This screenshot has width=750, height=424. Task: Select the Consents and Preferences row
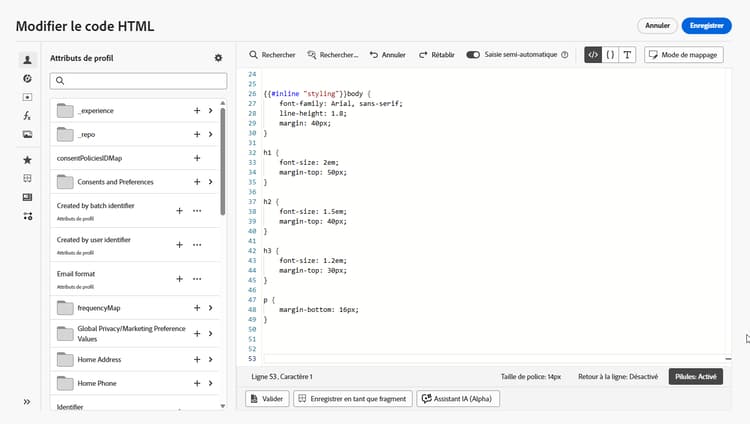[x=135, y=182]
